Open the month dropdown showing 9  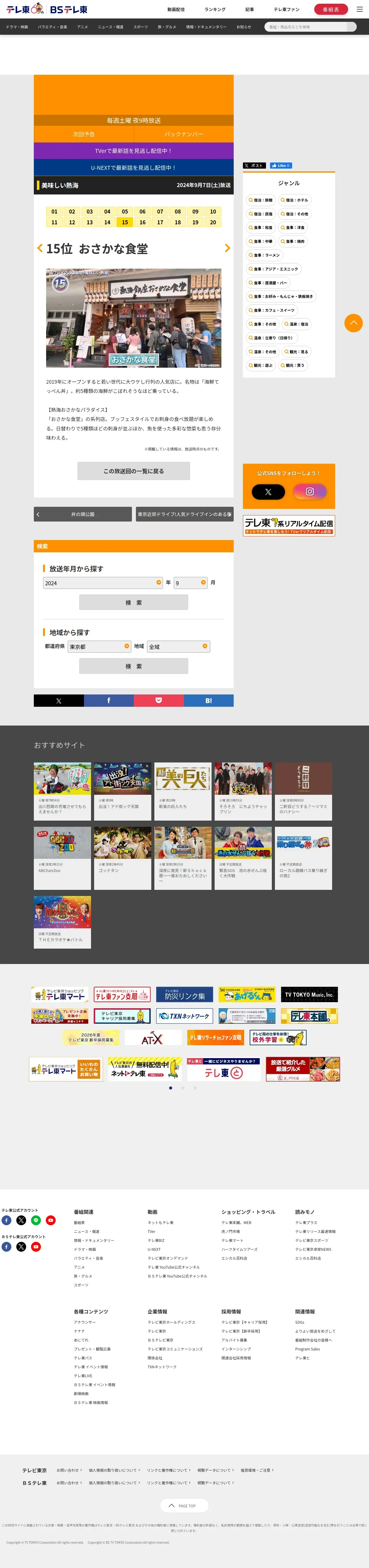(191, 582)
